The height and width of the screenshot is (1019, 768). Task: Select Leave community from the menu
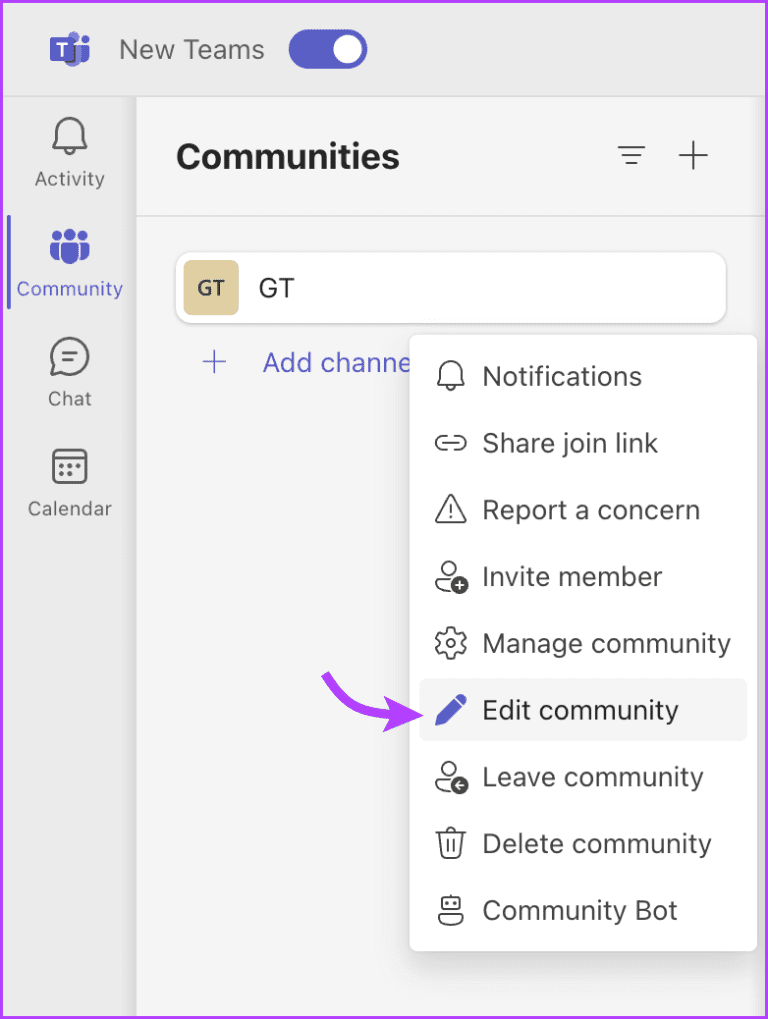pyautogui.click(x=593, y=776)
